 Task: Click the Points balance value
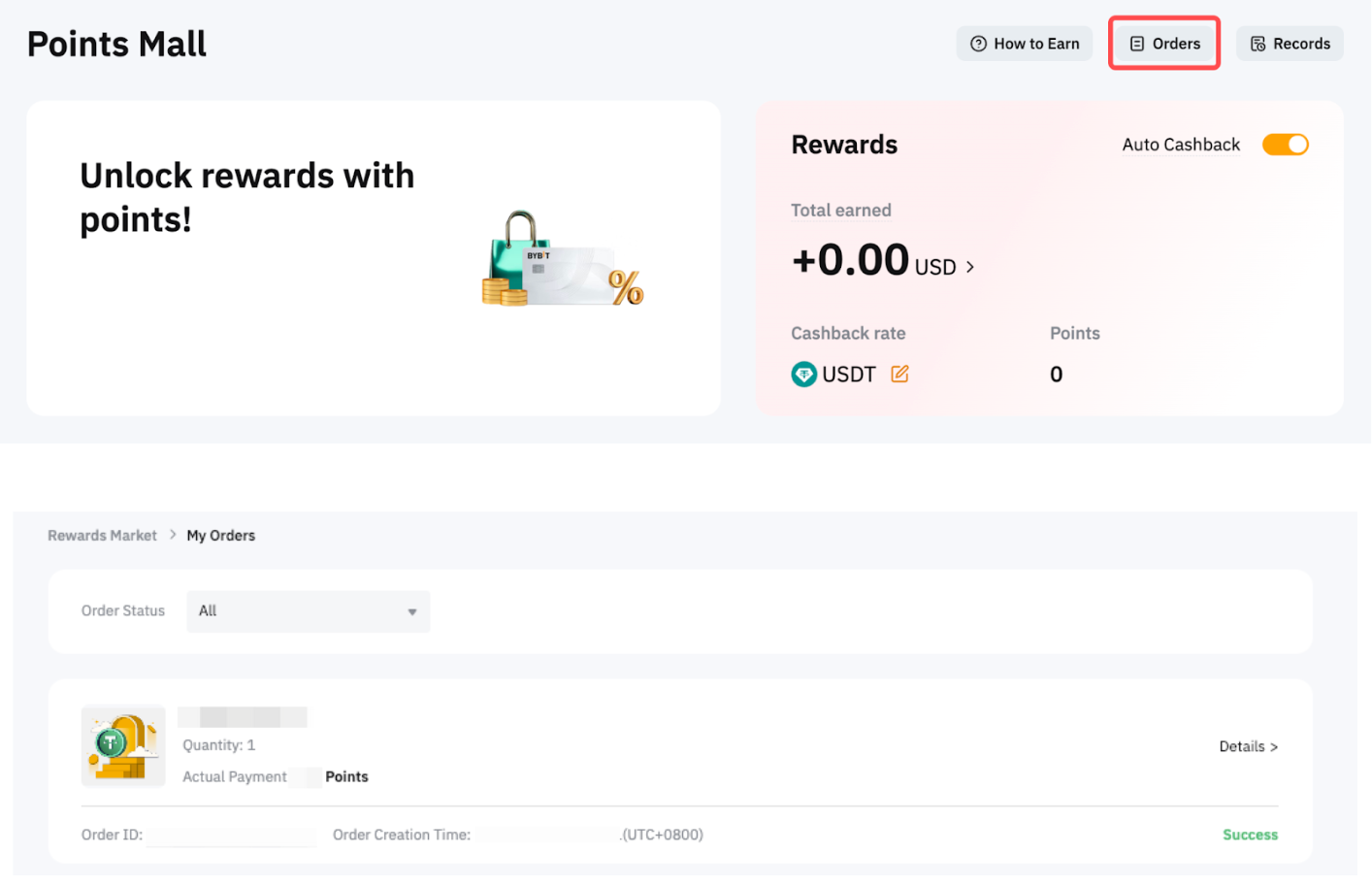pyautogui.click(x=1056, y=375)
